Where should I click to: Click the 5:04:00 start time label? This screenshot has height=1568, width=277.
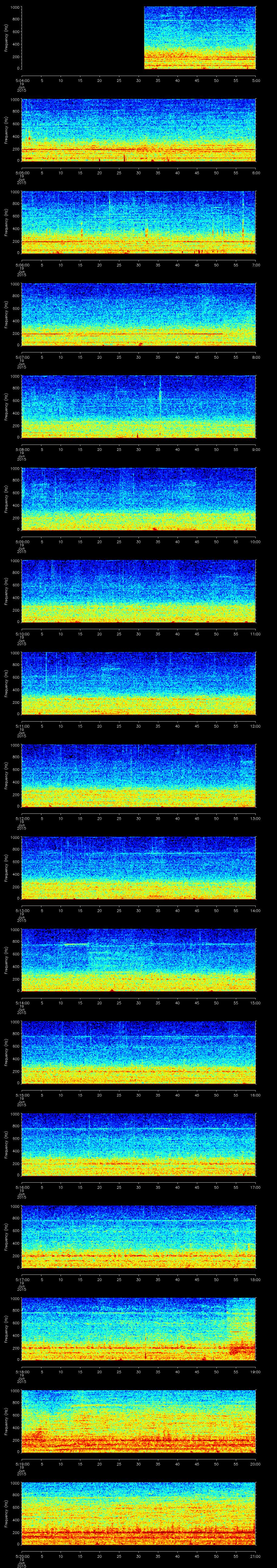click(x=22, y=80)
